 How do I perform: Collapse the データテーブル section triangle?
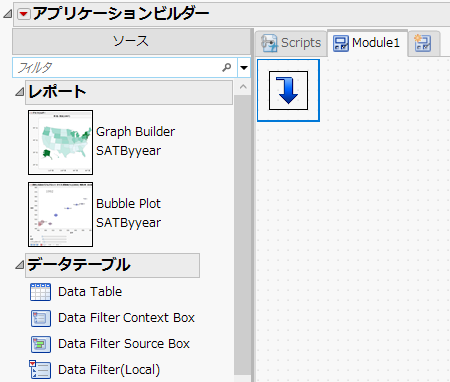tap(20, 265)
